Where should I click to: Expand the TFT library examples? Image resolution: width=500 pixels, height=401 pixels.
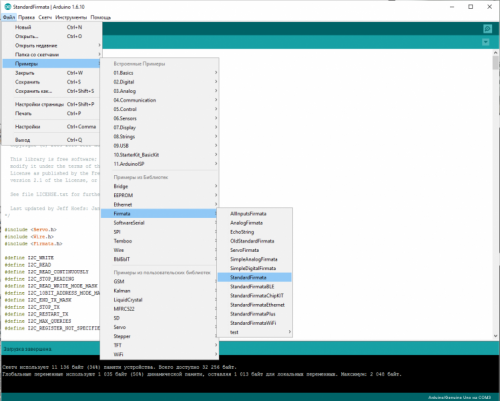[160, 345]
